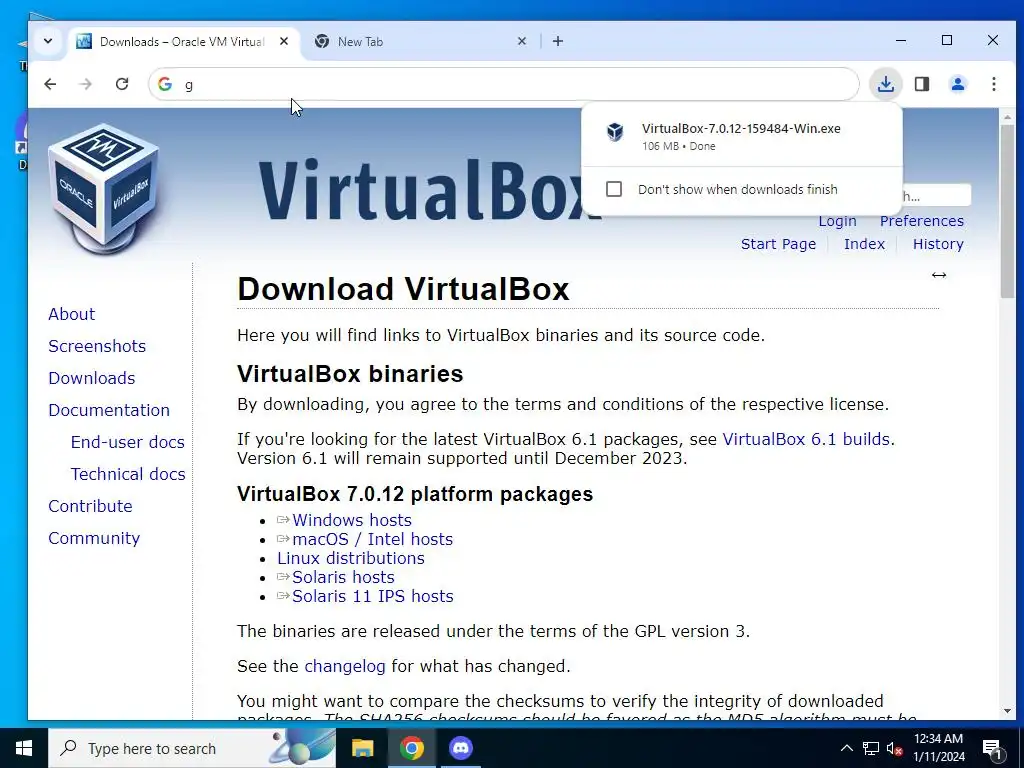This screenshot has width=1024, height=768.
Task: Open Technical docs sidebar link
Action: pos(128,474)
